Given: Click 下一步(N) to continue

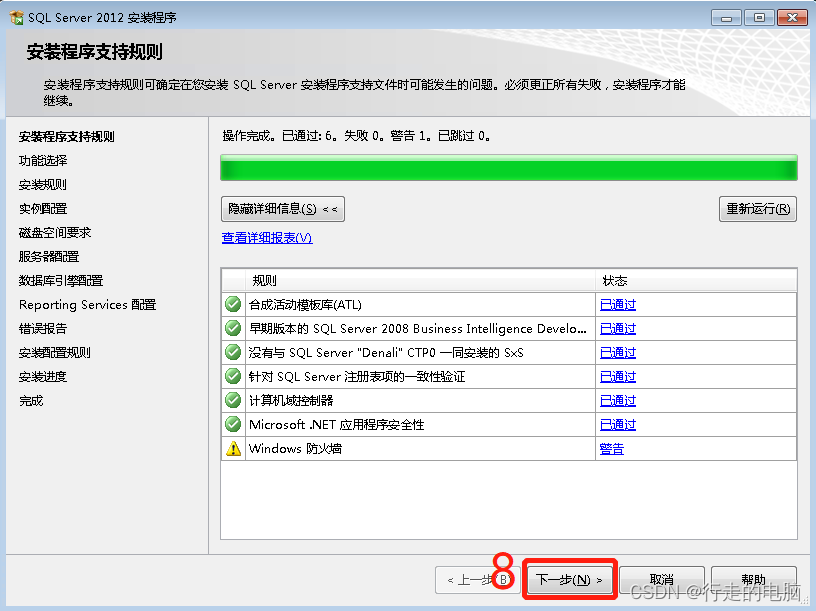Looking at the screenshot, I should (x=569, y=579).
